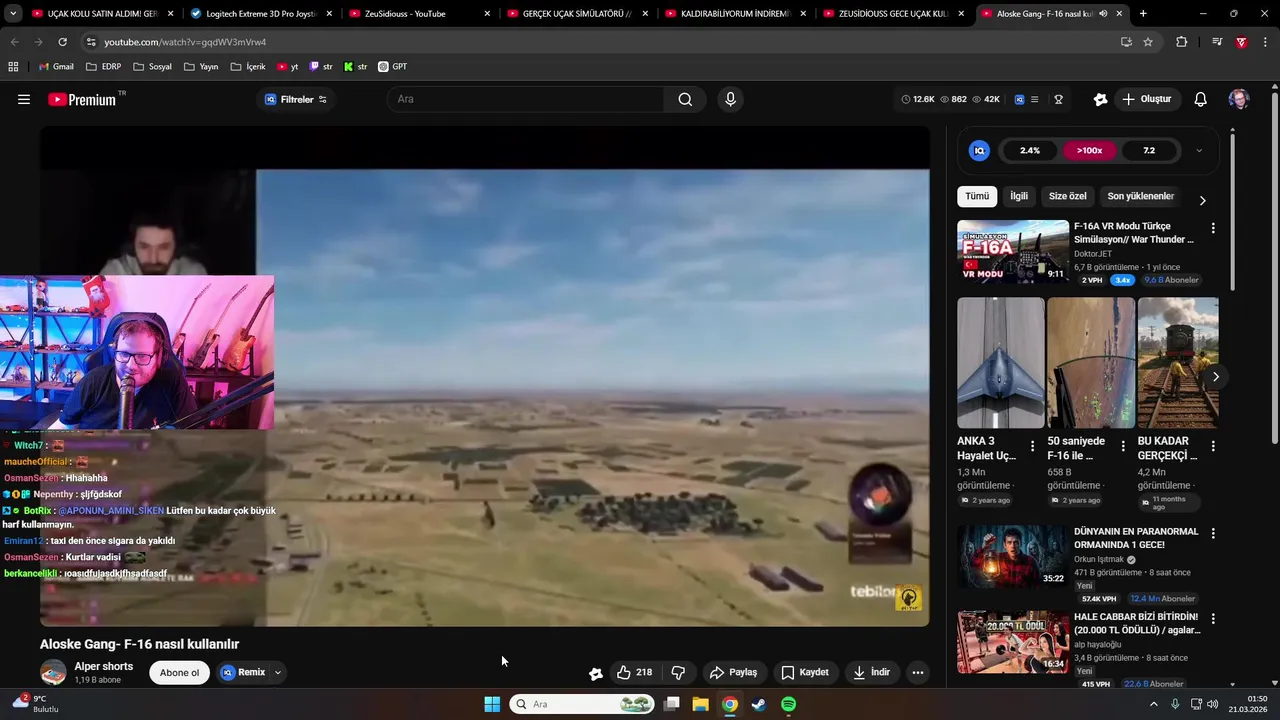Open the channel avatar for Alper shorts
Viewport: 1280px width, 720px height.
click(53, 673)
